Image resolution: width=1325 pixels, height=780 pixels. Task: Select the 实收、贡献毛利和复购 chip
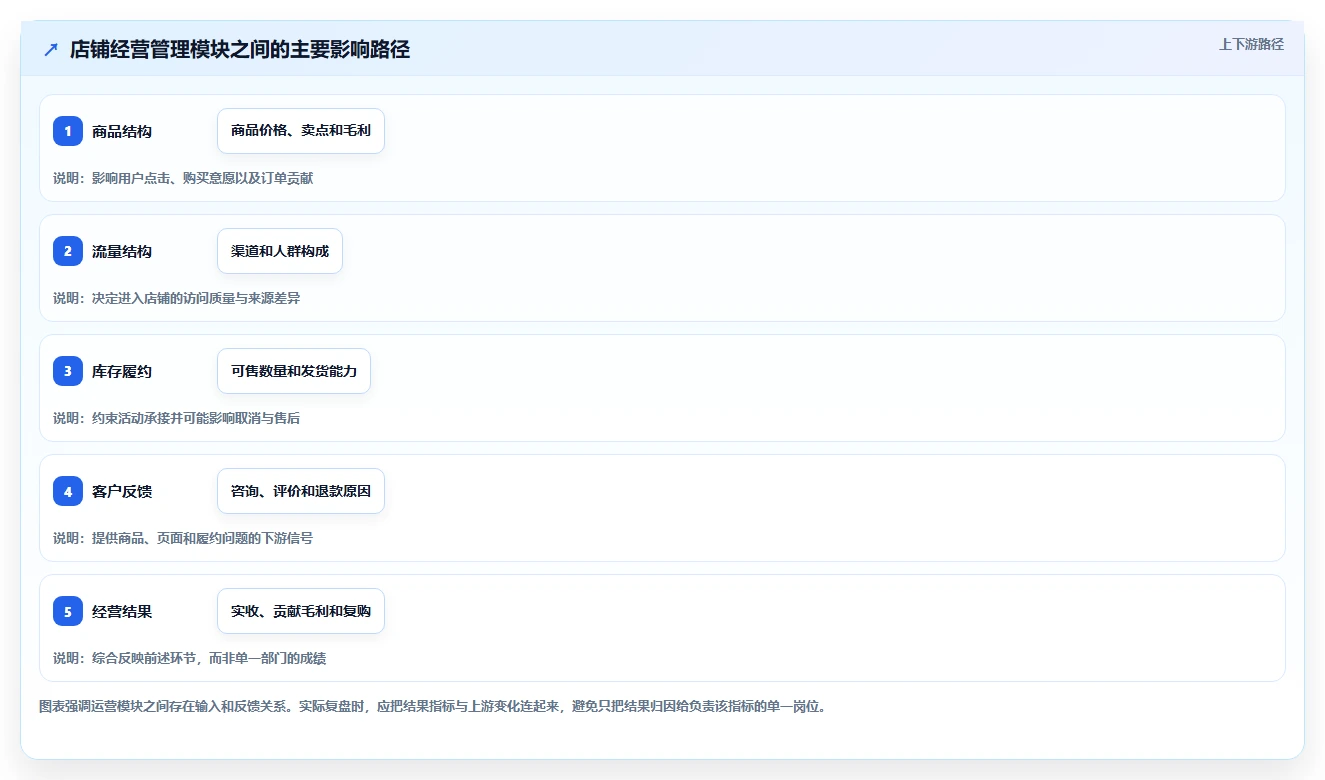[301, 611]
